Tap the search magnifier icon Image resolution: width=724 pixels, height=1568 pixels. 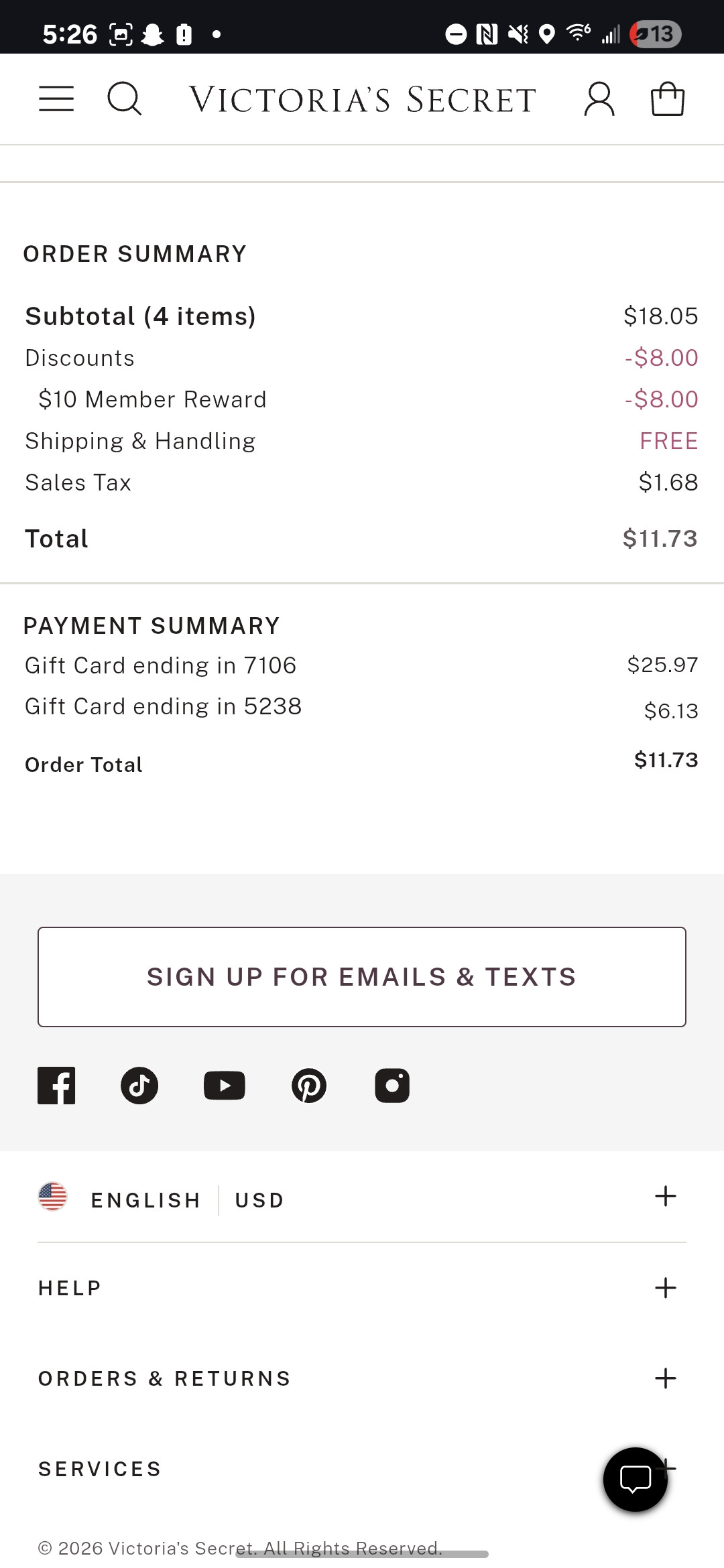[125, 99]
